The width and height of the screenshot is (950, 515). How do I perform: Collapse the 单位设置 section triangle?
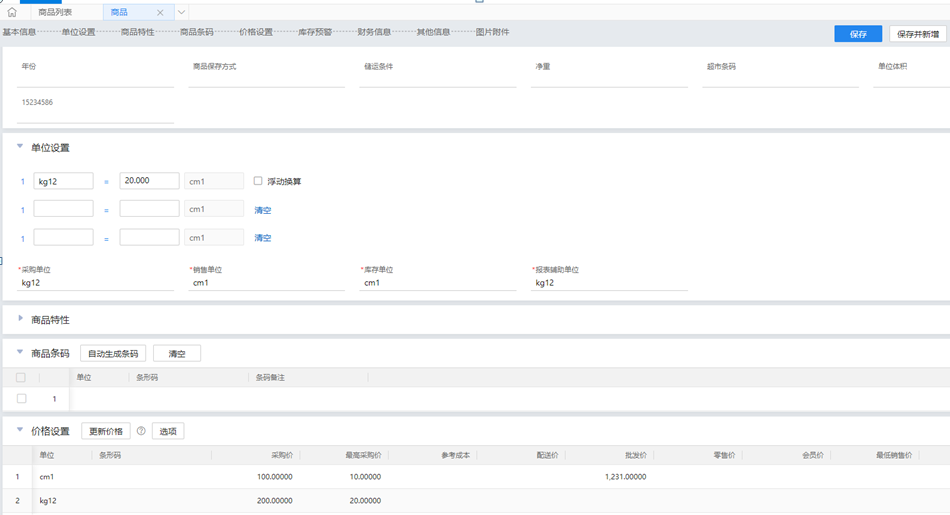tap(20, 147)
